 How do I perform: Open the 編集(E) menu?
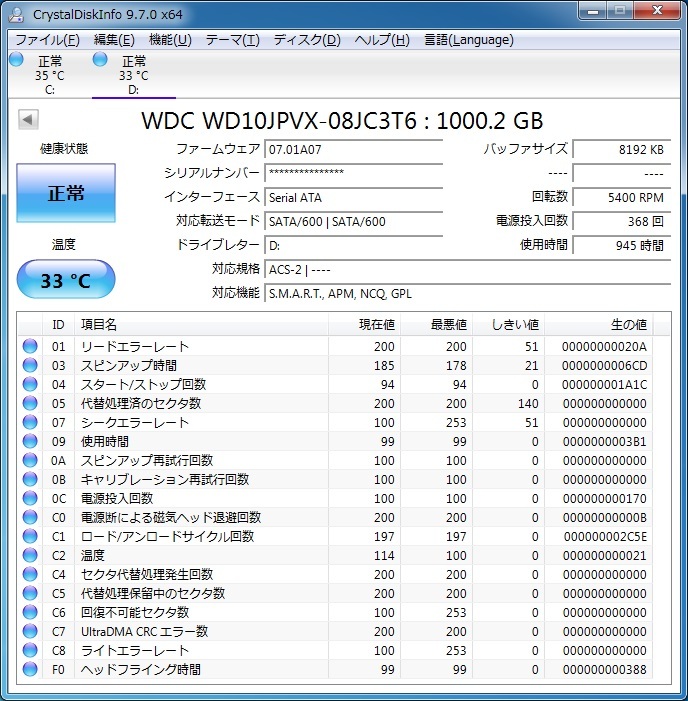(114, 40)
